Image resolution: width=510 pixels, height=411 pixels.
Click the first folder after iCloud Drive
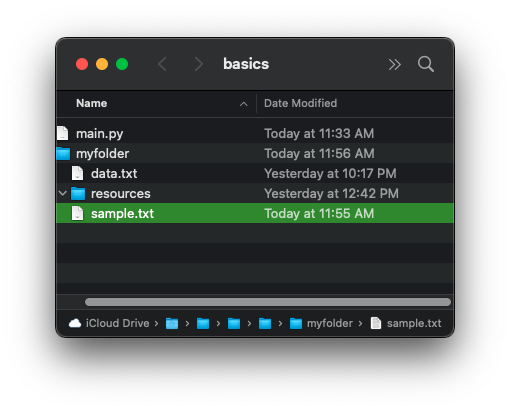pos(172,323)
